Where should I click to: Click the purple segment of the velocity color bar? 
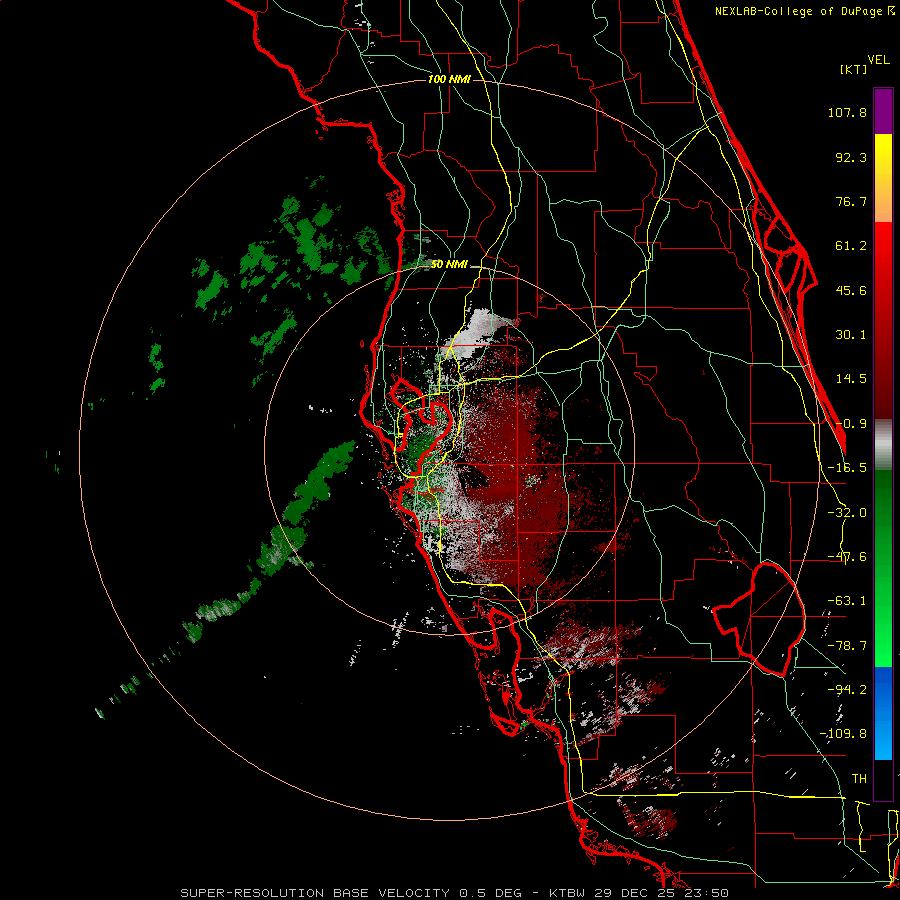click(883, 111)
